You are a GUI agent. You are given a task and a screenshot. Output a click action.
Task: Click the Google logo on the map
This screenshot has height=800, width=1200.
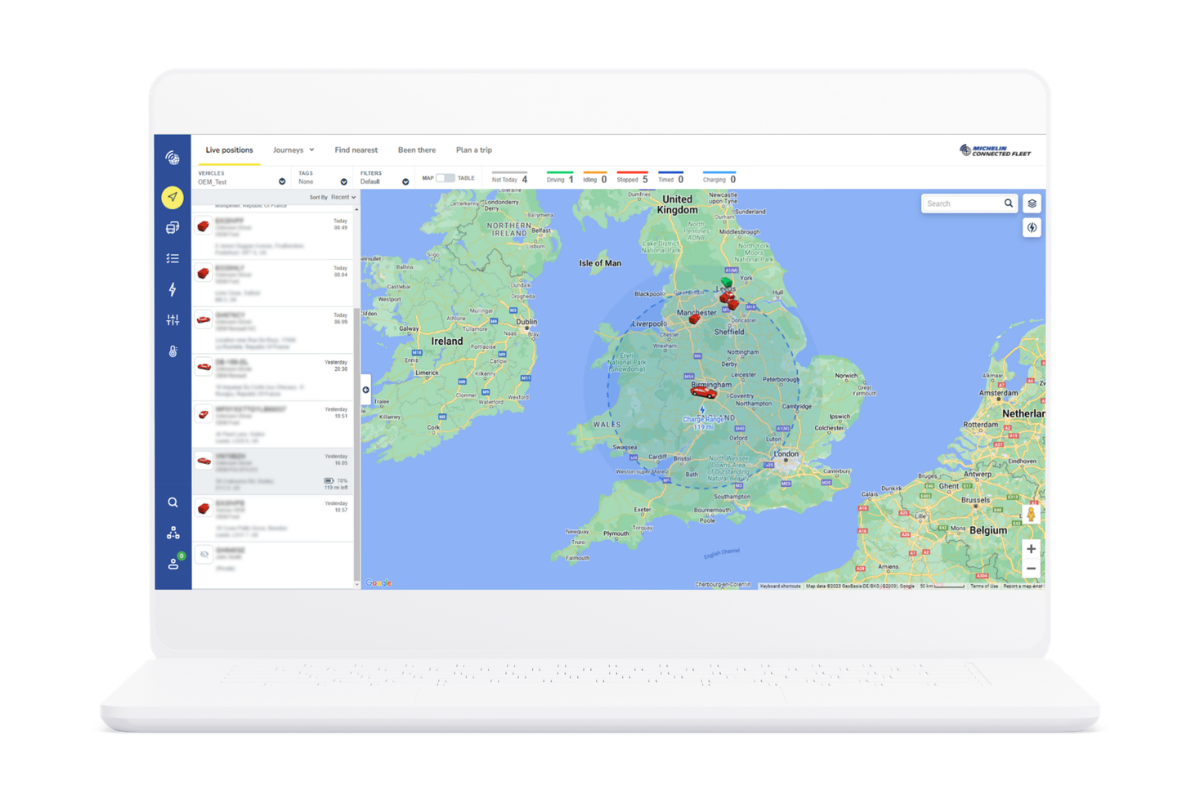pos(378,583)
